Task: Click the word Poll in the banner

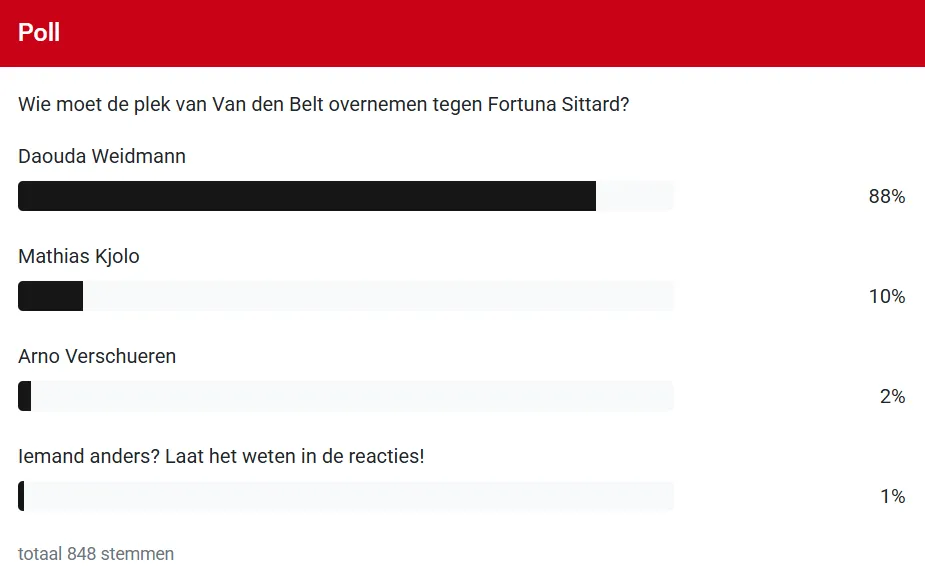Action: pyautogui.click(x=39, y=32)
